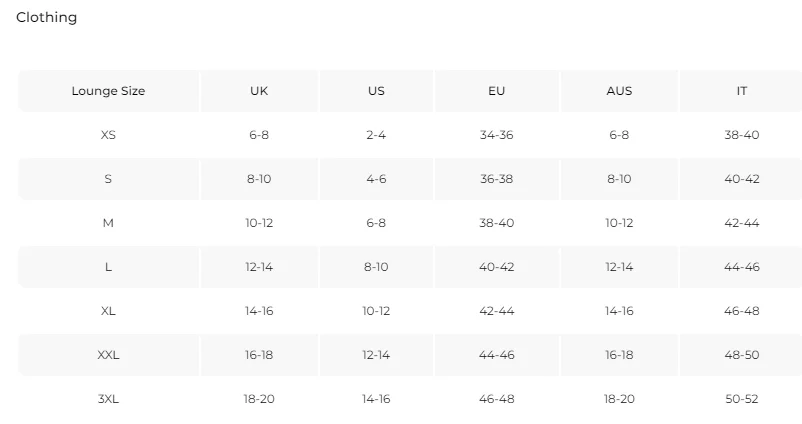802x424 pixels.
Task: Select the S size row label
Action: (x=108, y=179)
